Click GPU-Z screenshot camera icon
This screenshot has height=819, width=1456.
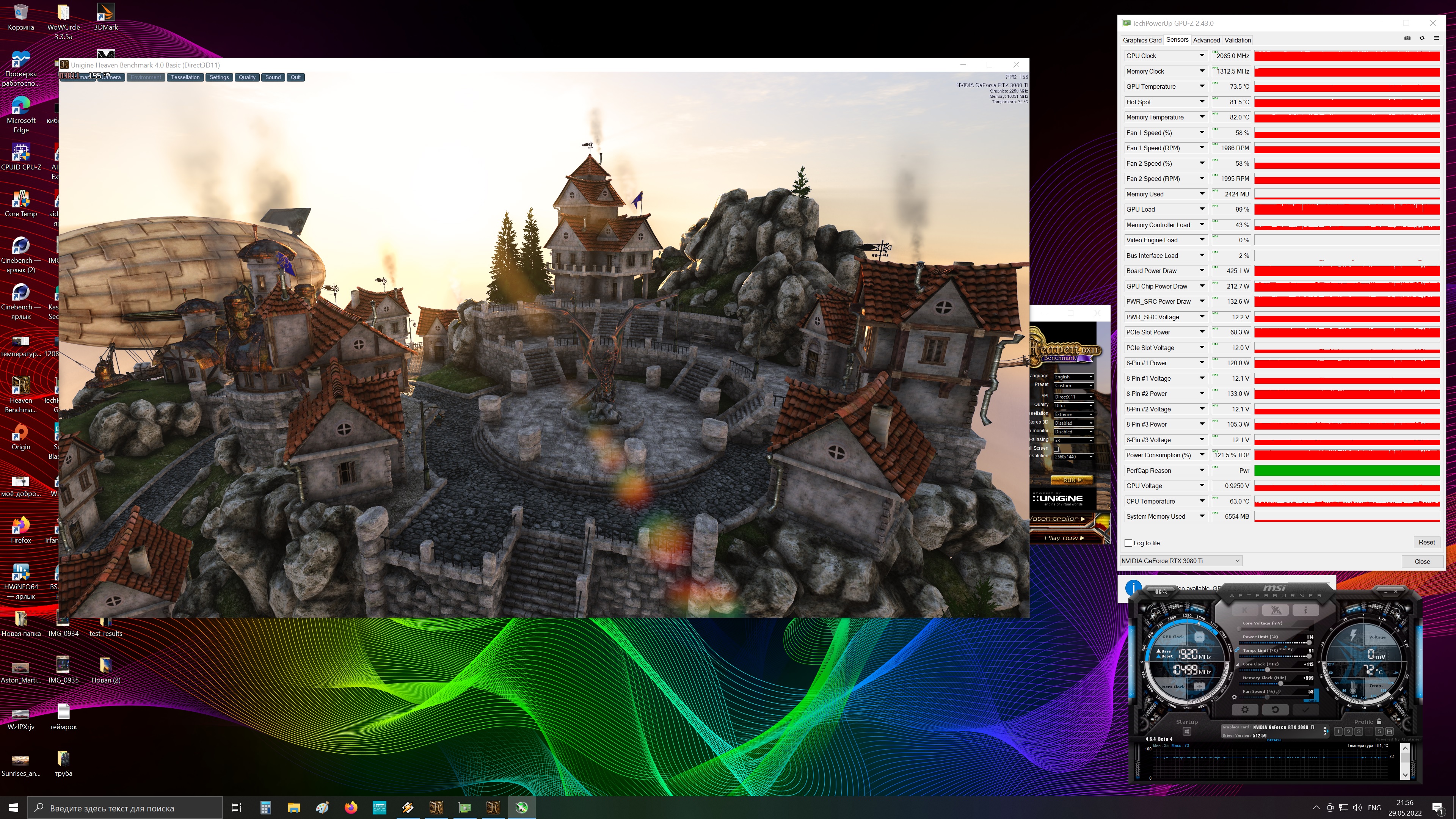pos(1407,38)
